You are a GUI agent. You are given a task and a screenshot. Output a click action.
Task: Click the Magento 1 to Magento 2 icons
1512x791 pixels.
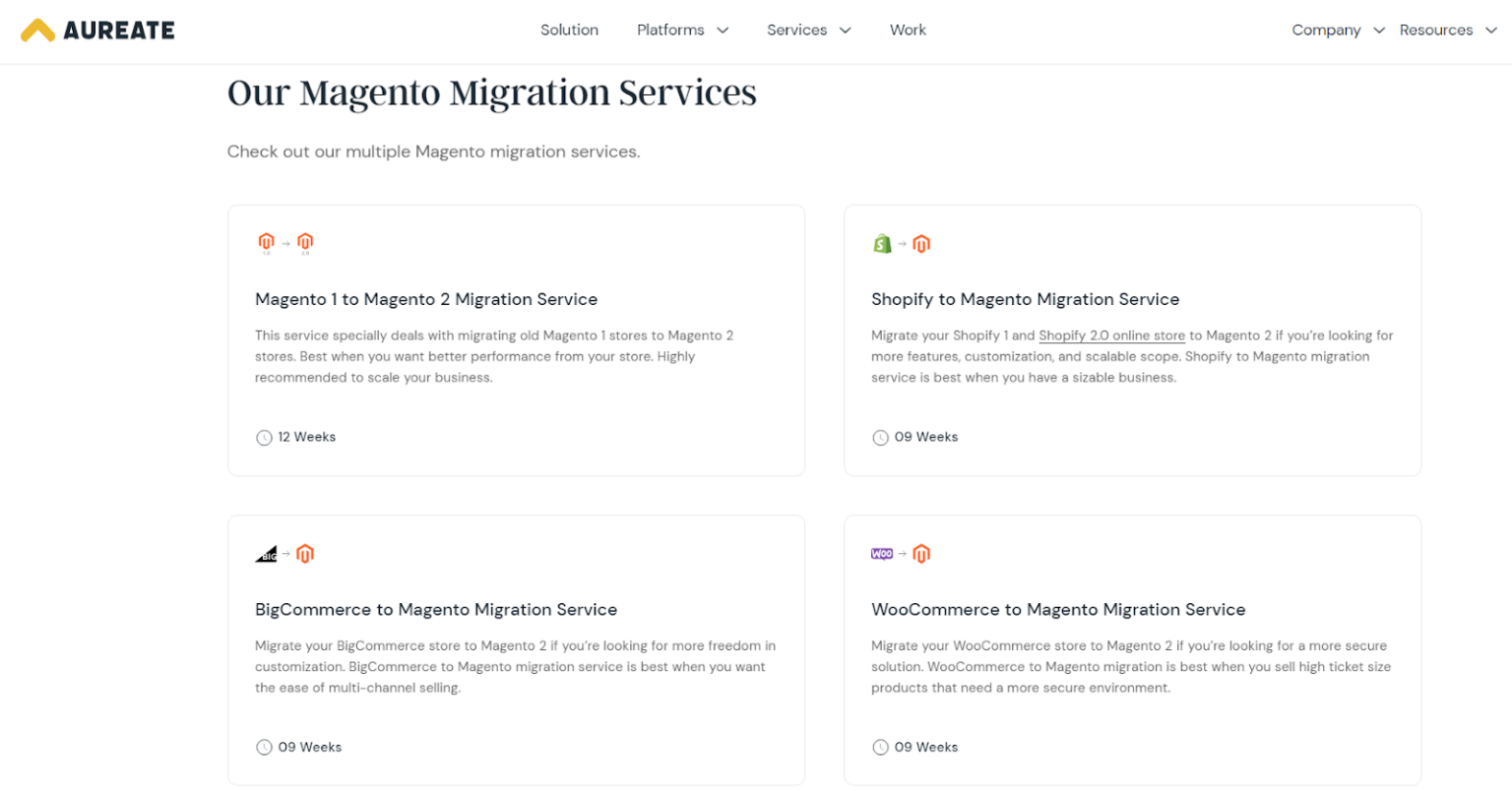pyautogui.click(x=285, y=243)
